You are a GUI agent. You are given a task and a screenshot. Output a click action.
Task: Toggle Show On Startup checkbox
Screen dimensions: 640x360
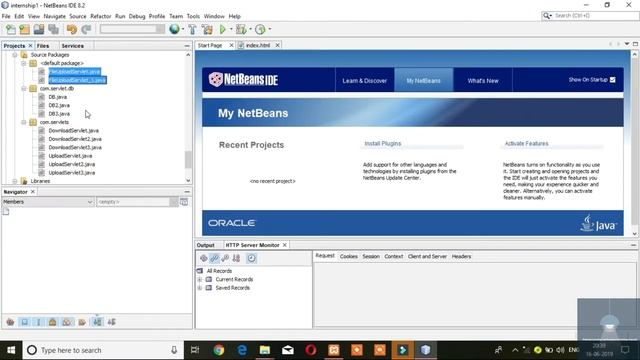click(613, 80)
